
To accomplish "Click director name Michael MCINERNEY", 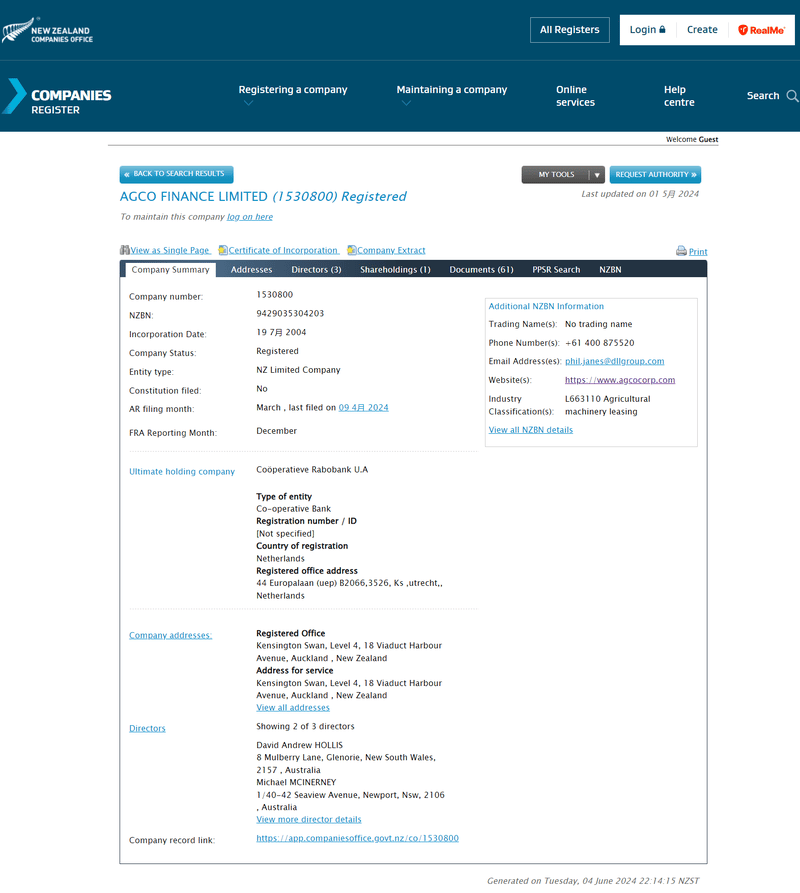I will (296, 783).
